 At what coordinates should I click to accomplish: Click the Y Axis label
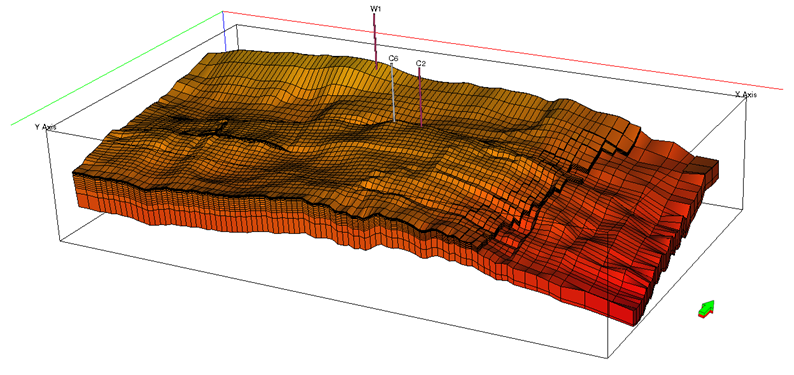[x=45, y=127]
